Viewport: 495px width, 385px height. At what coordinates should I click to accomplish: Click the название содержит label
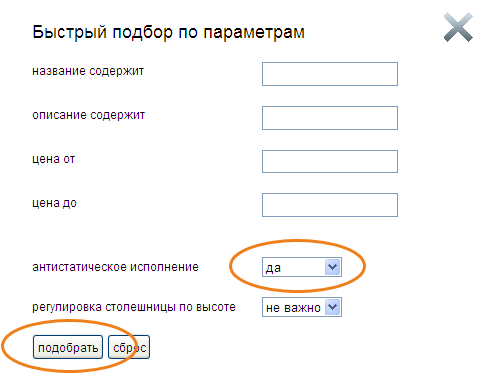88,71
